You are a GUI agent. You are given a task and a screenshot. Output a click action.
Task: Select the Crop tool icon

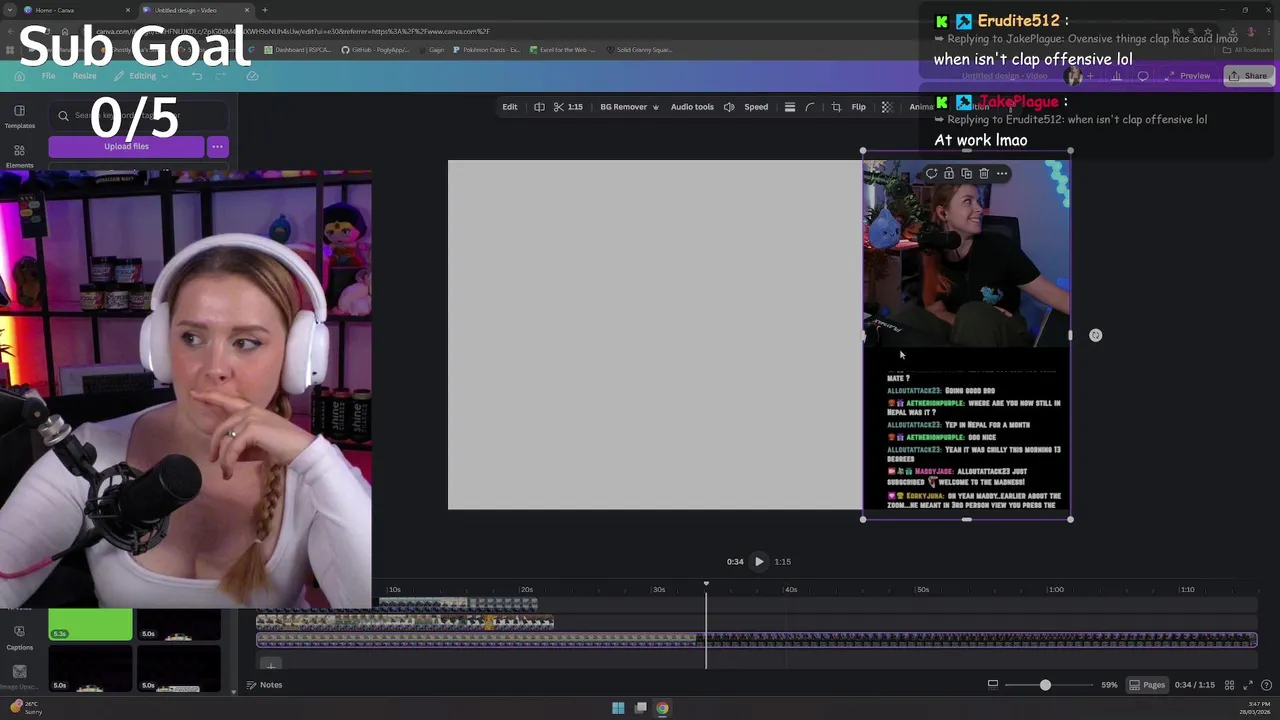point(836,107)
